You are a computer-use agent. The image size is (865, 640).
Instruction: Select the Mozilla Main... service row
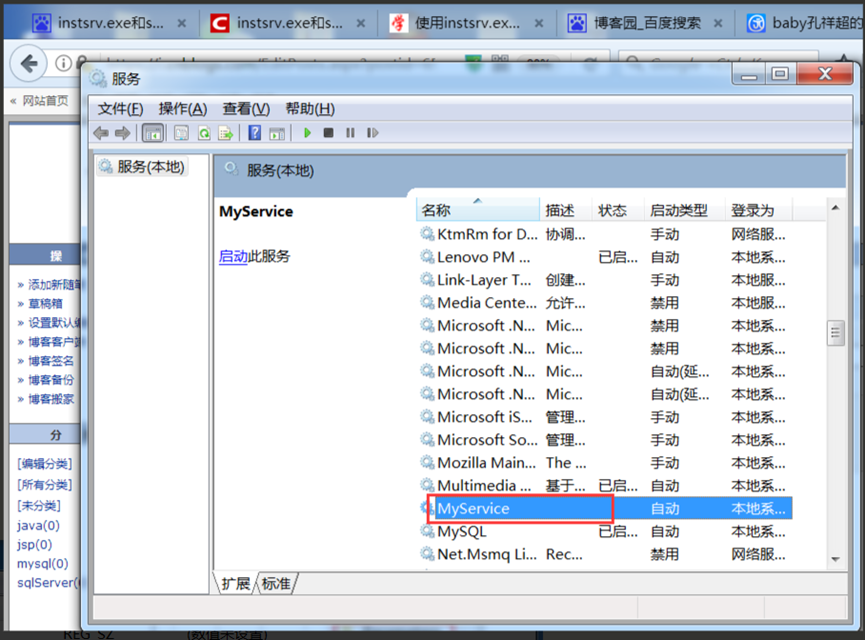pos(605,463)
